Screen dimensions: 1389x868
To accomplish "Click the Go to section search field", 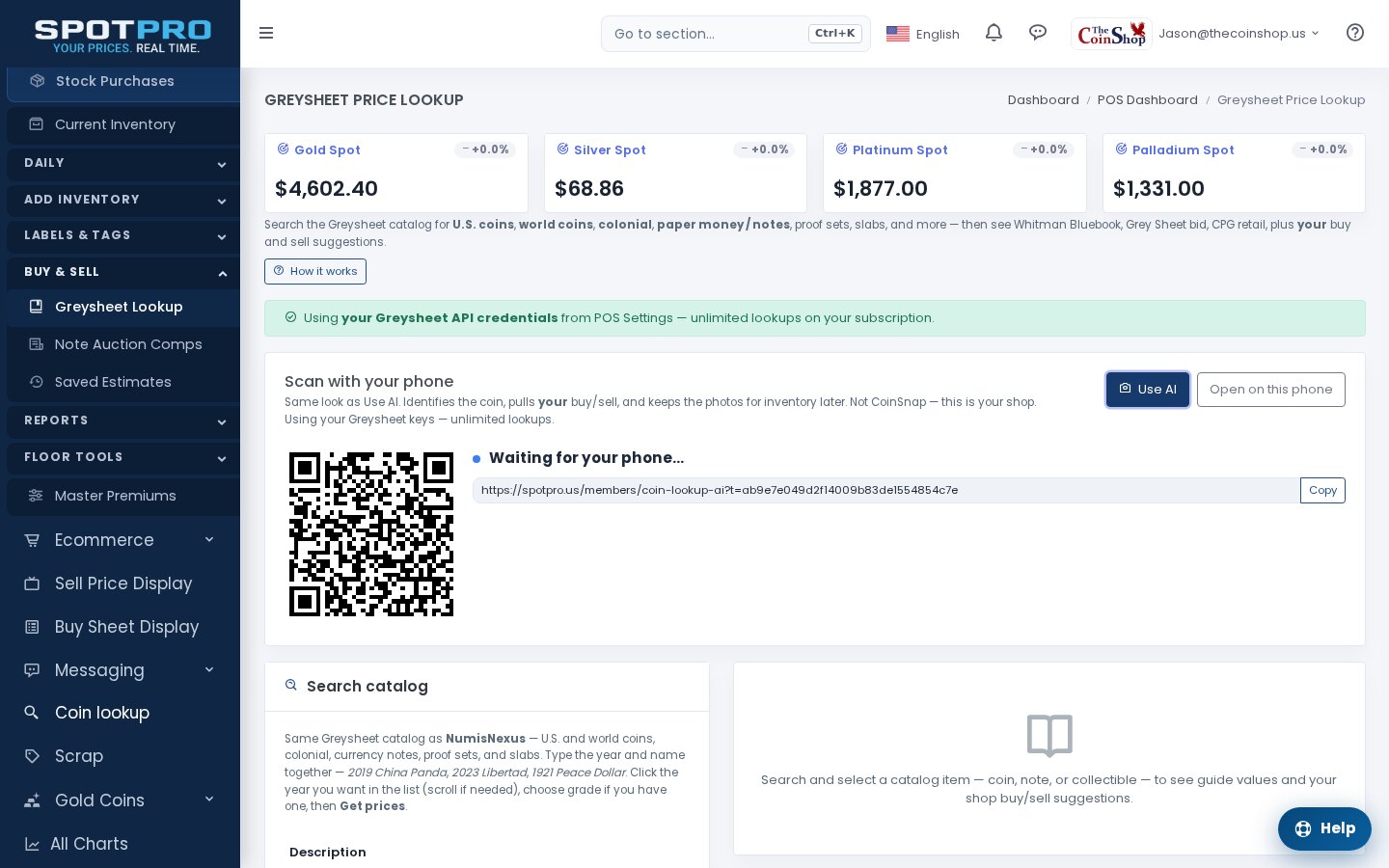I will pos(736,34).
